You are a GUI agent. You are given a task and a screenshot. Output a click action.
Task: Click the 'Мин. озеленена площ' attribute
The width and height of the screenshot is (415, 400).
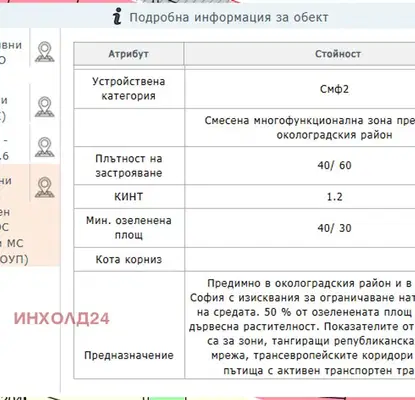click(x=129, y=228)
